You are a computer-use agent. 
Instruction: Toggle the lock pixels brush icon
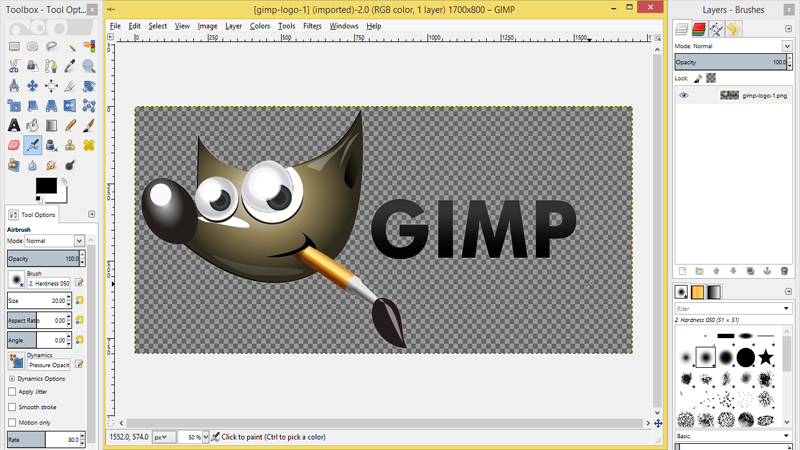697,78
